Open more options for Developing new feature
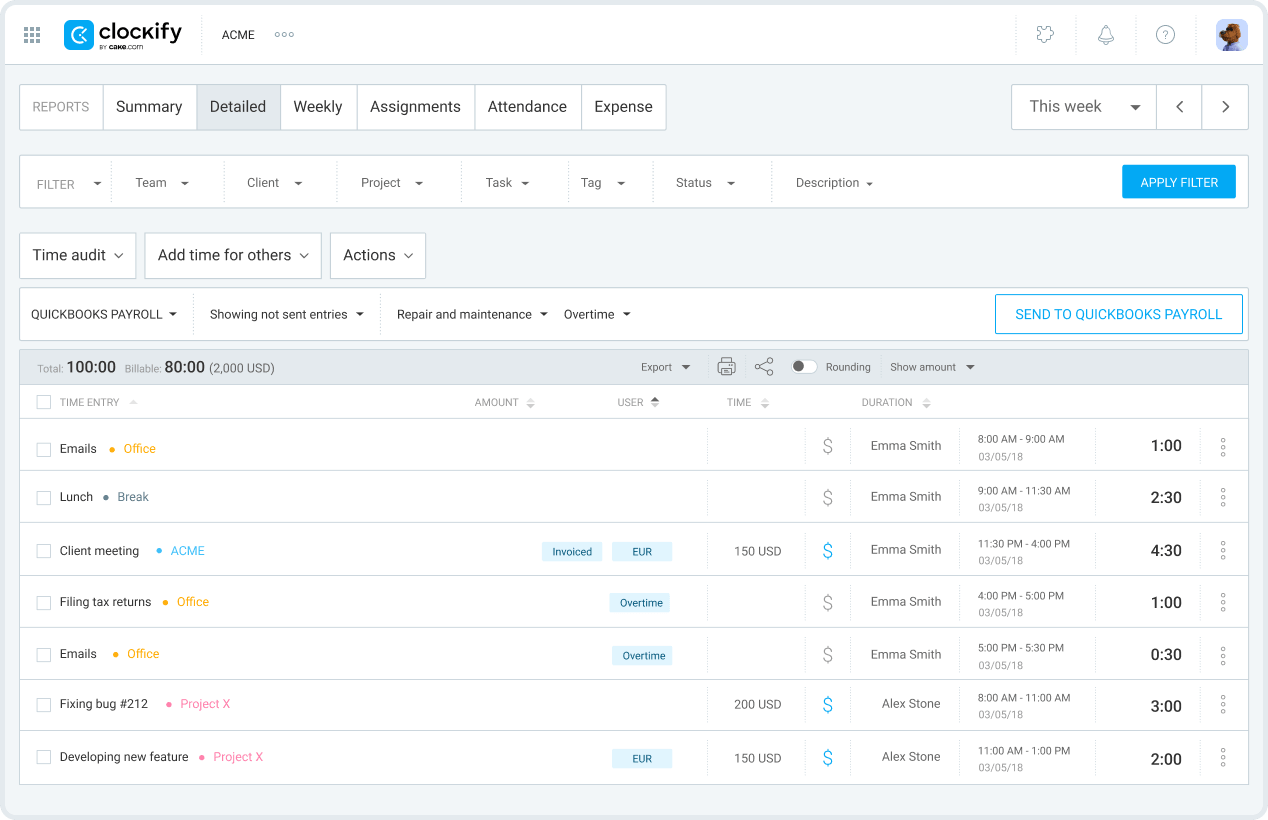 point(1223,758)
